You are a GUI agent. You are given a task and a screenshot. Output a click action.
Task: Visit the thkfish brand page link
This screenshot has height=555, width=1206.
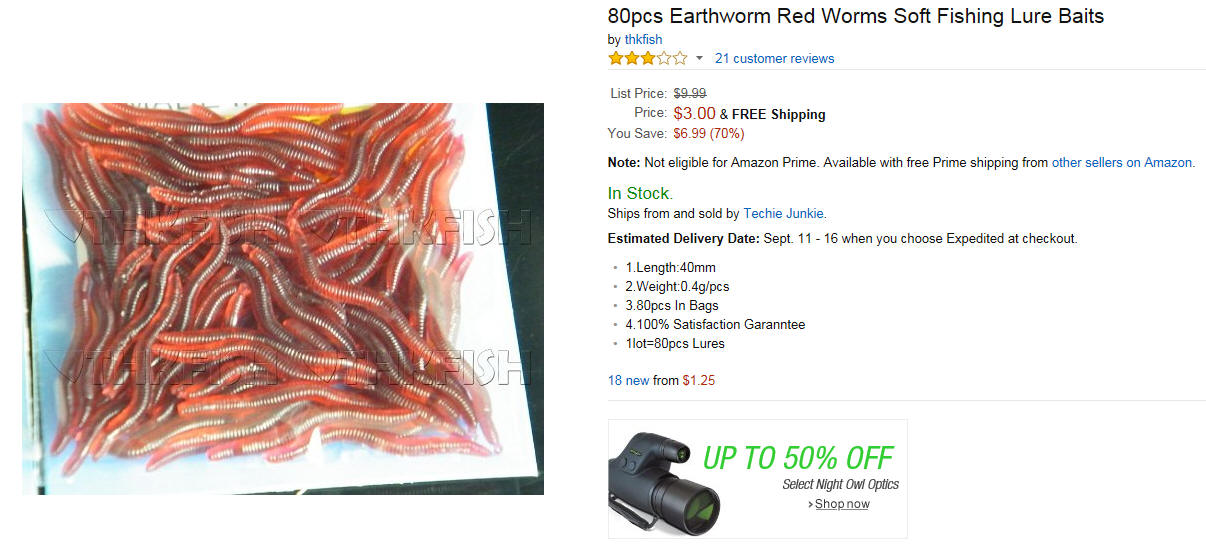[x=643, y=39]
